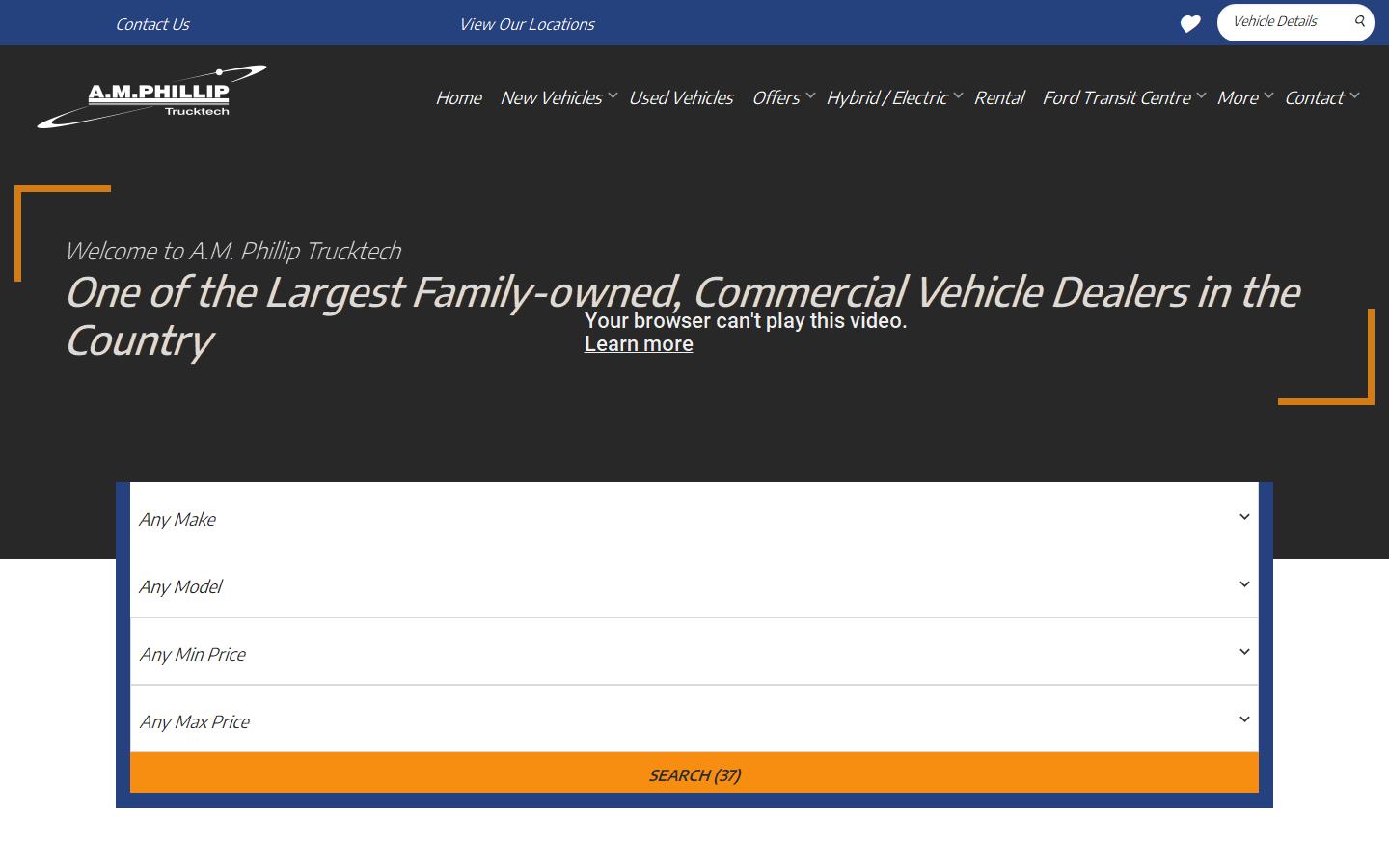Select the Home menu item
1389x868 pixels.
[x=458, y=97]
